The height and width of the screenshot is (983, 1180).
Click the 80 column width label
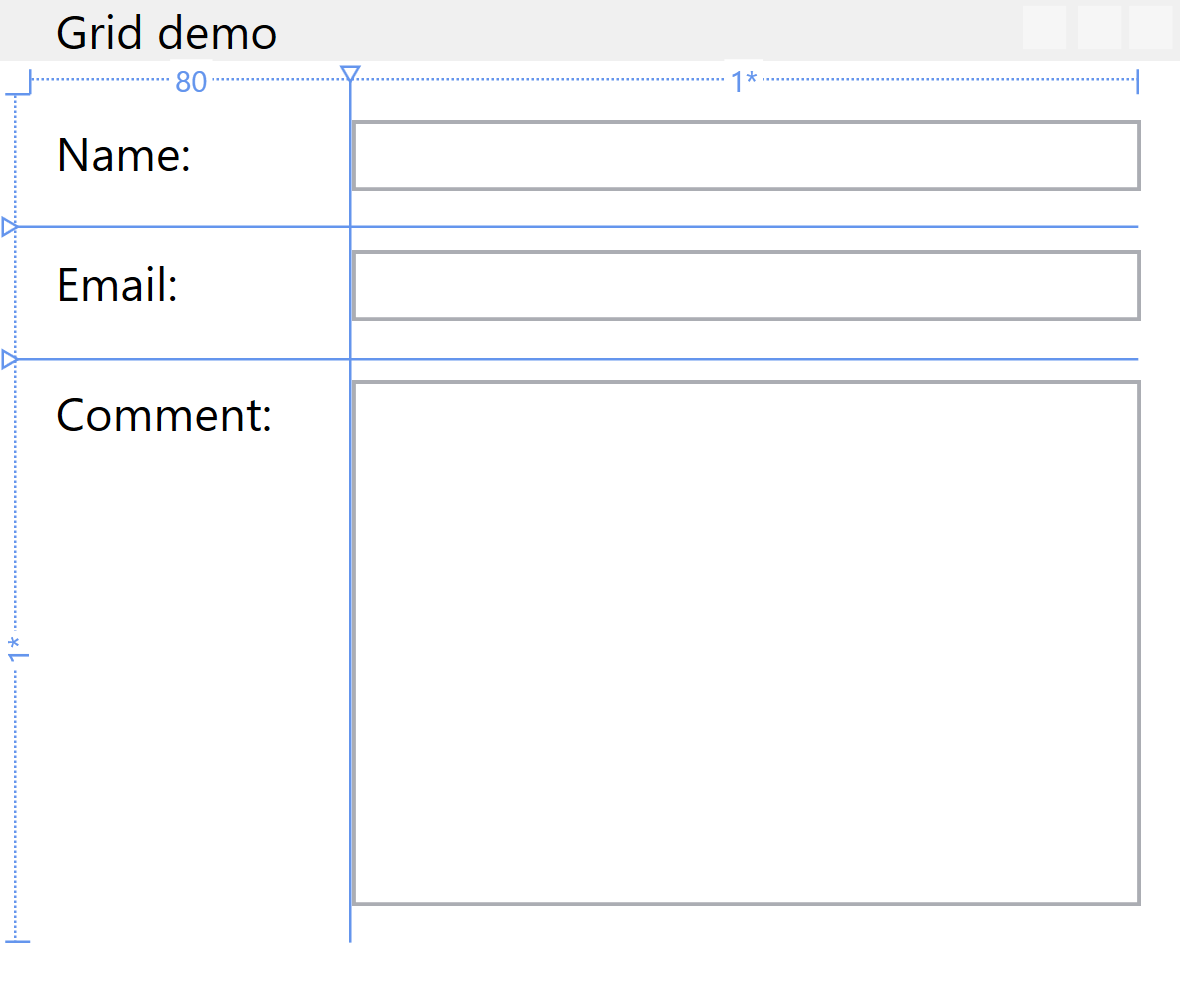pyautogui.click(x=191, y=82)
